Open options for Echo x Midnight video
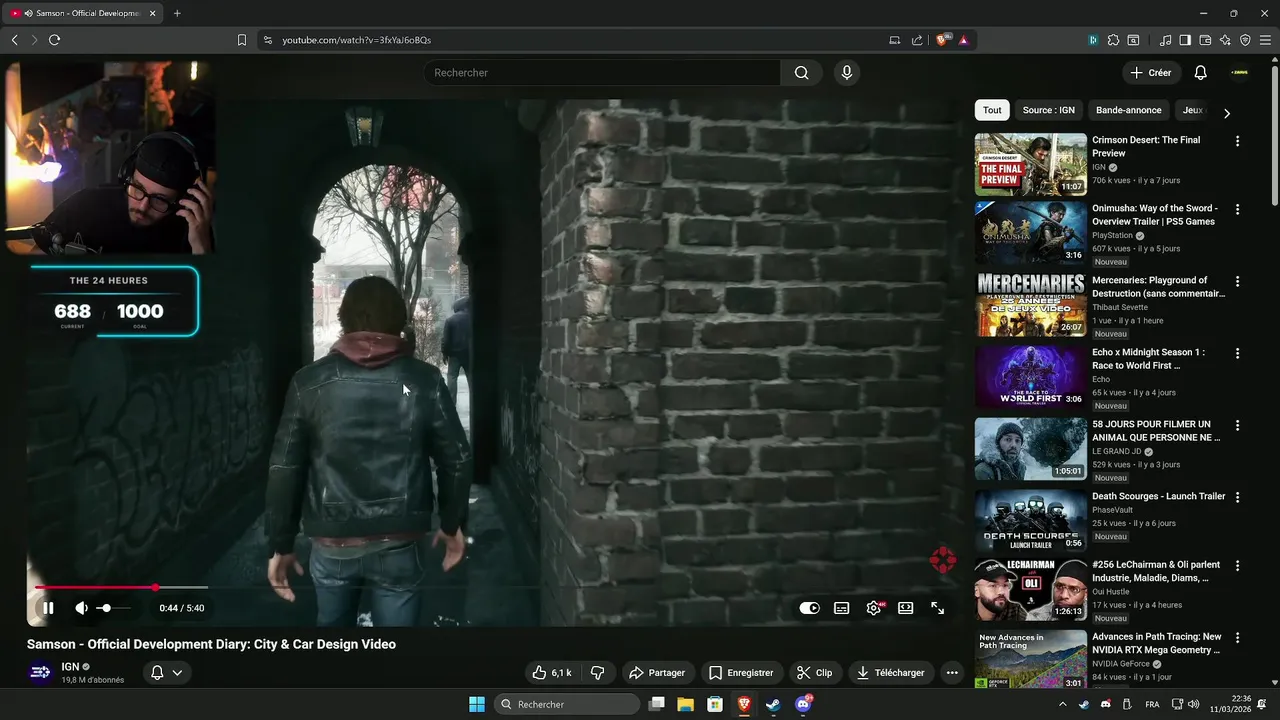This screenshot has height=720, width=1280. point(1237,354)
